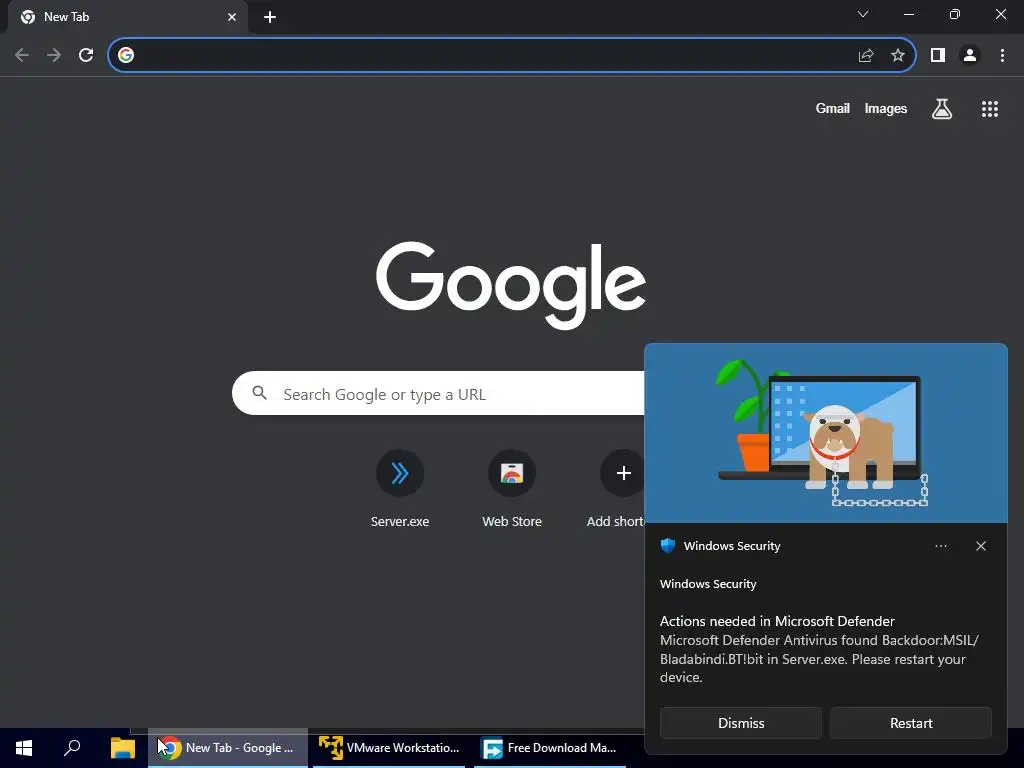Expand the tab search chevron

tap(863, 14)
